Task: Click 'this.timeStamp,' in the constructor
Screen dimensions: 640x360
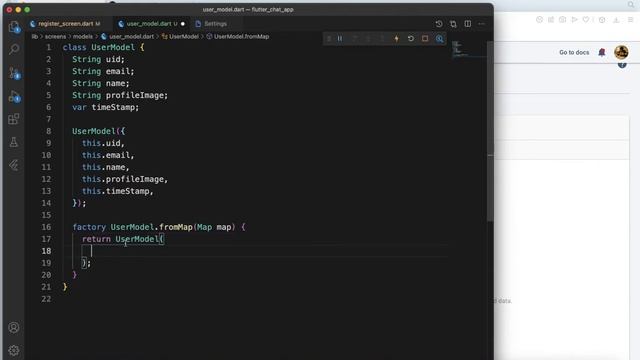Action: [x=118, y=191]
